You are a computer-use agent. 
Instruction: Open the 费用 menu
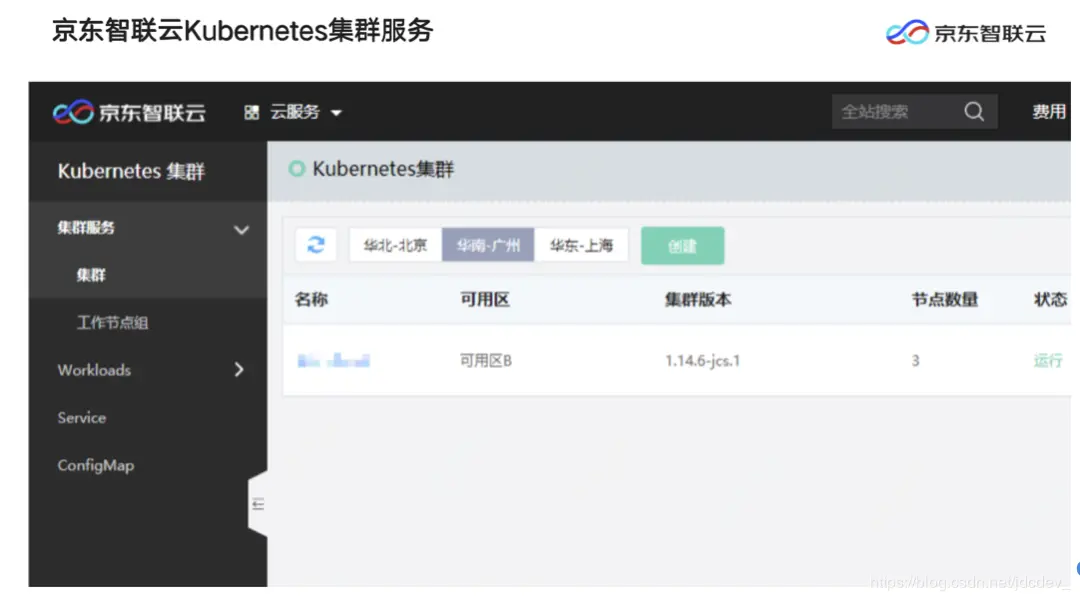point(1048,111)
